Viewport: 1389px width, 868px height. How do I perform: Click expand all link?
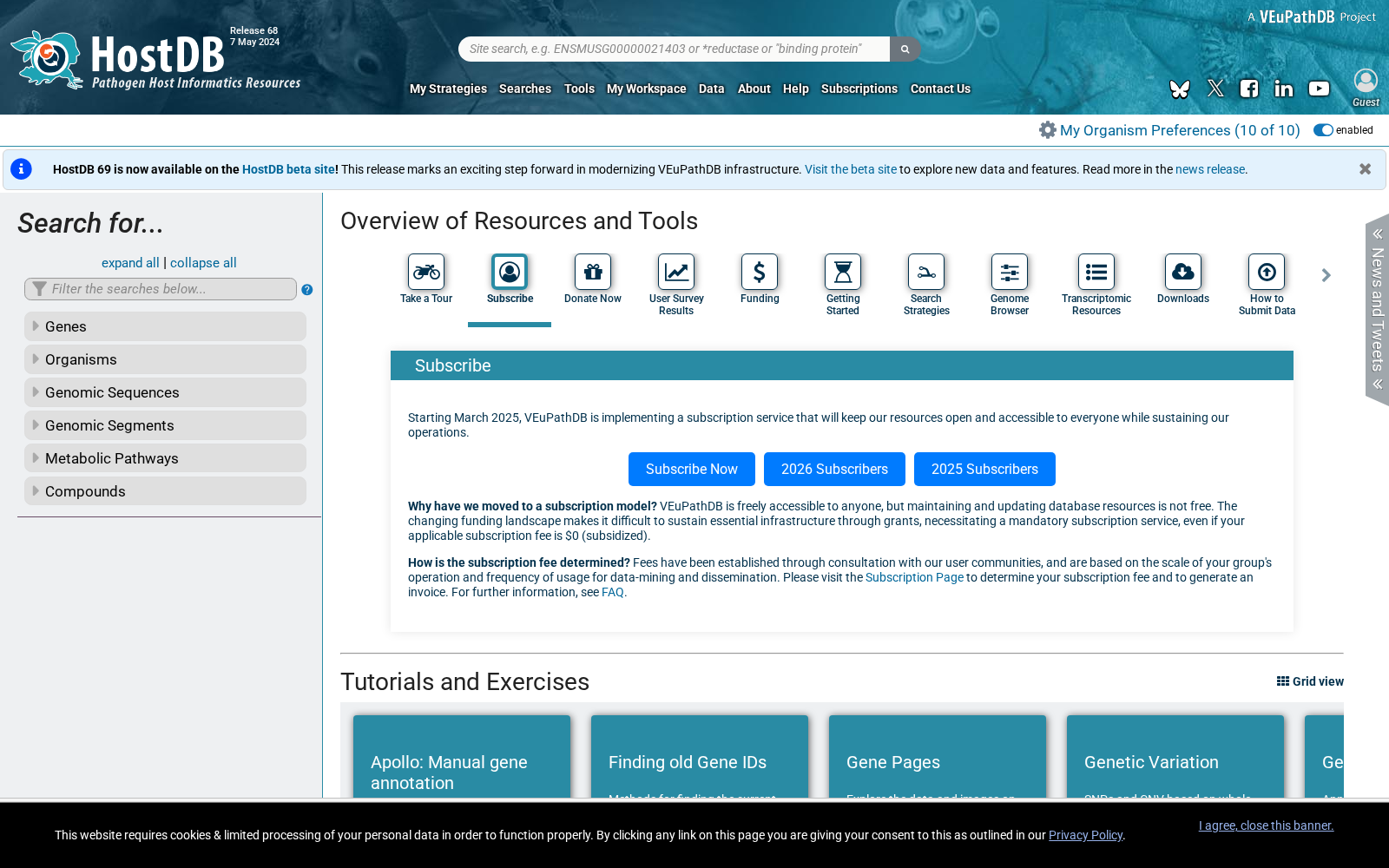[130, 263]
